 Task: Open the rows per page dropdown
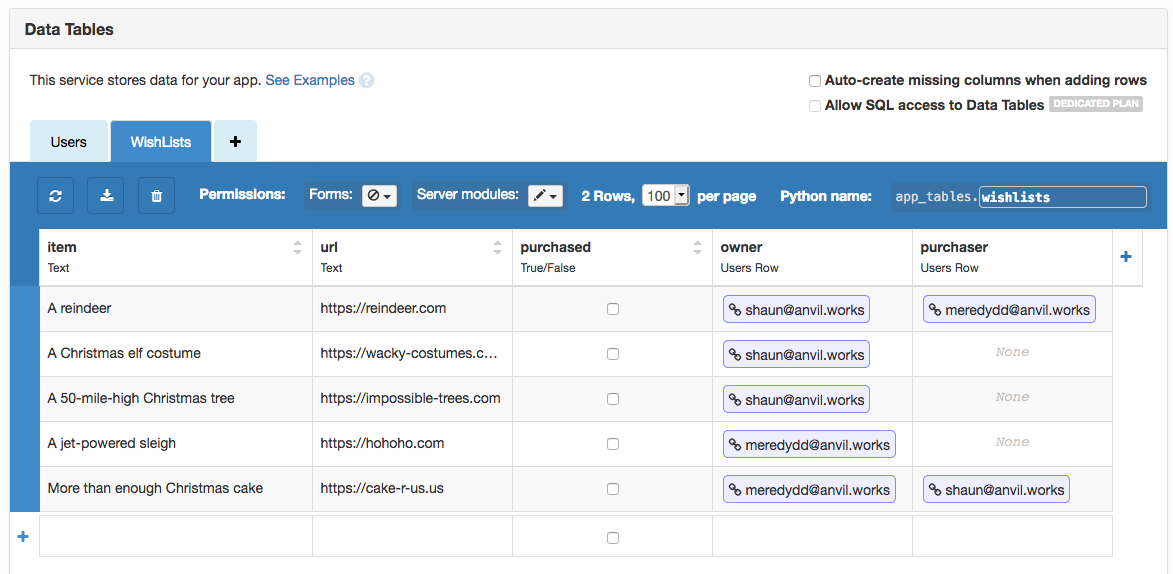click(665, 196)
